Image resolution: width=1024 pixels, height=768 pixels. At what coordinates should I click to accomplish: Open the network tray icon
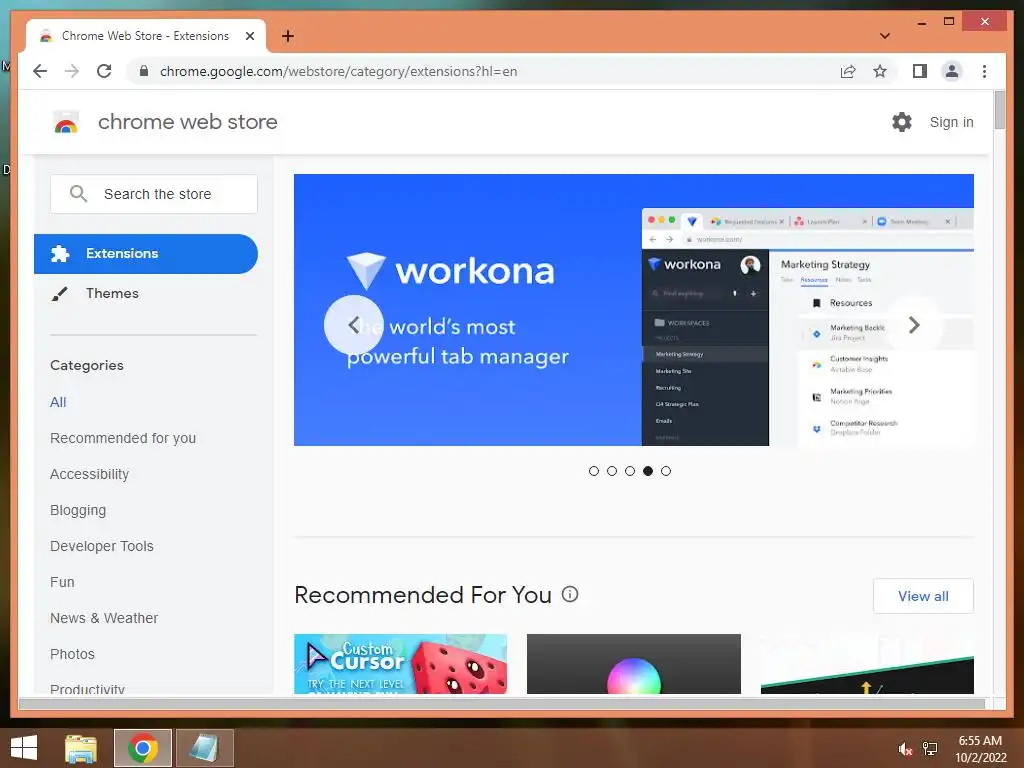pyautogui.click(x=930, y=749)
